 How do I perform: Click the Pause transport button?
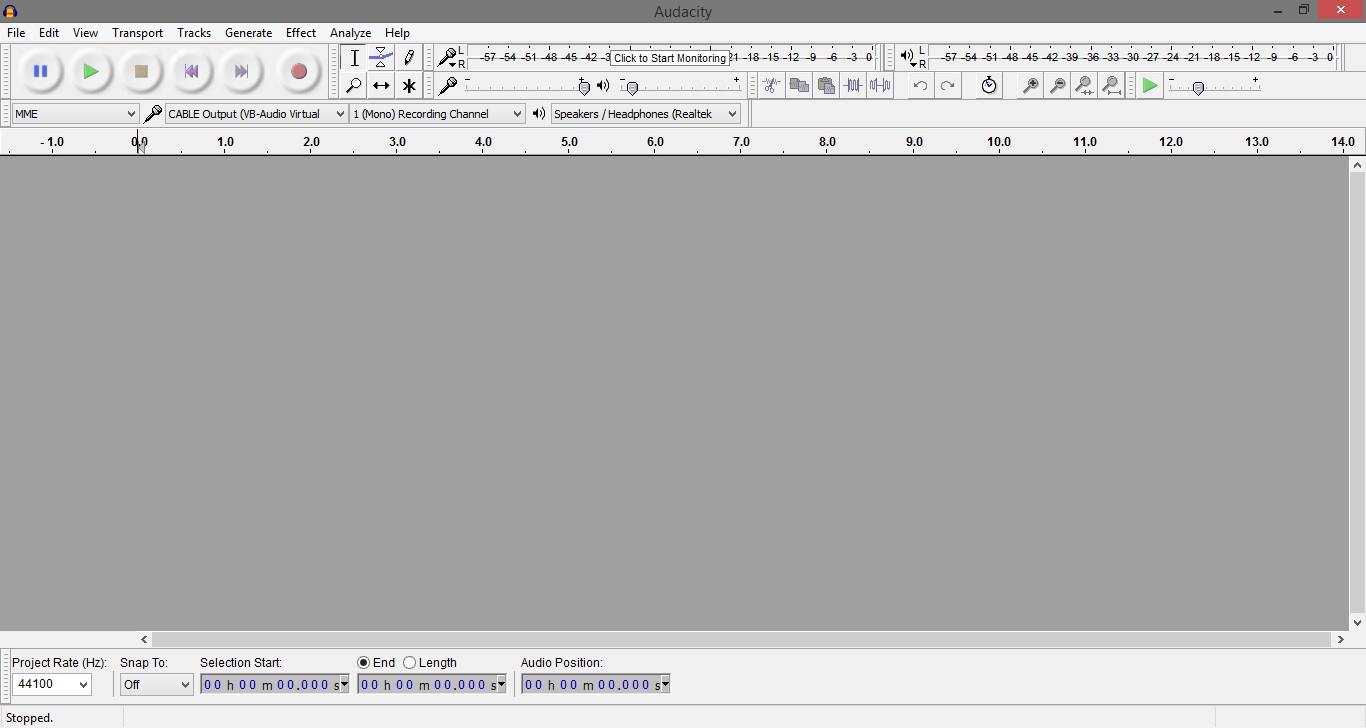(41, 72)
